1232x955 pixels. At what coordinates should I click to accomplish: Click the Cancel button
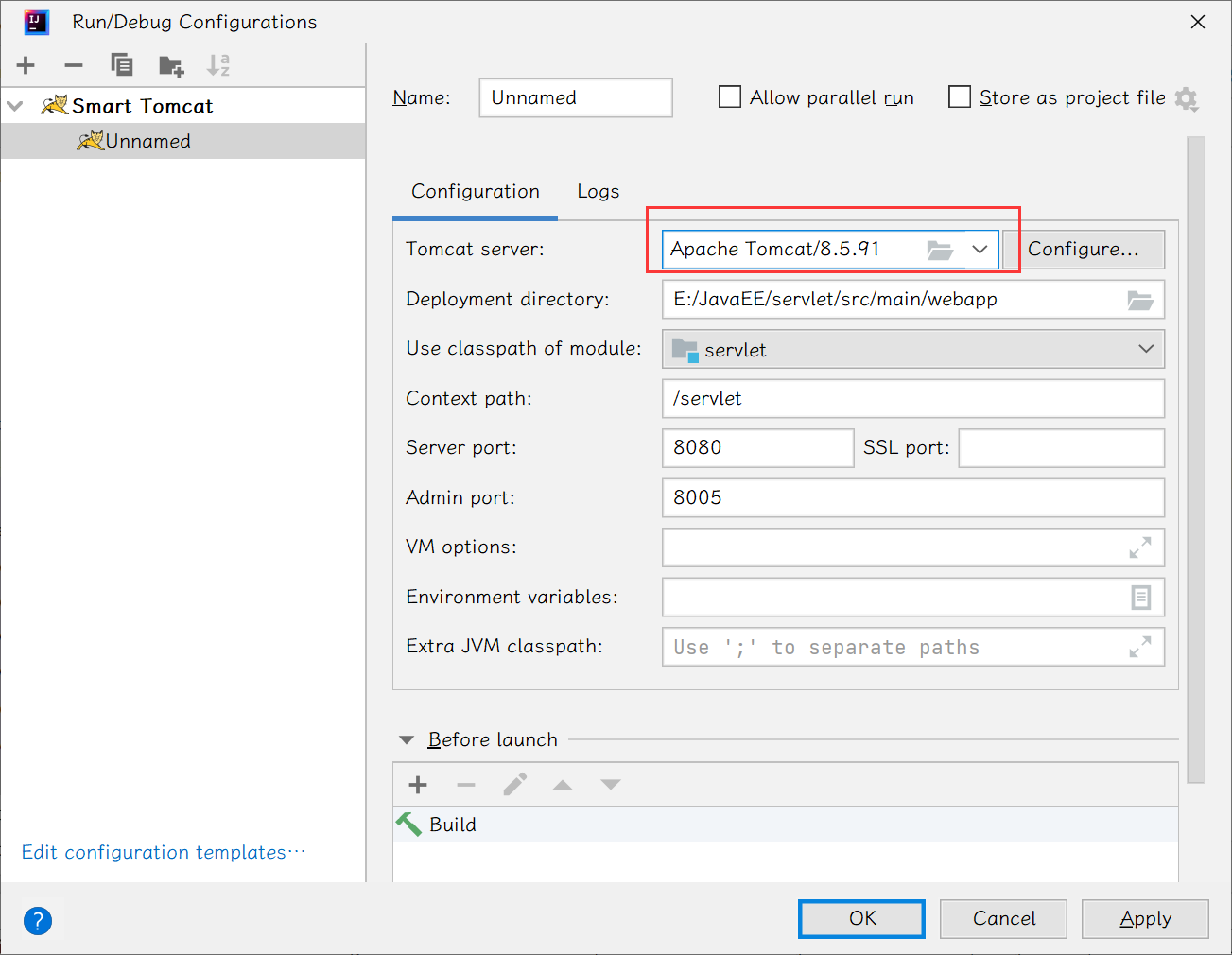tap(1004, 919)
